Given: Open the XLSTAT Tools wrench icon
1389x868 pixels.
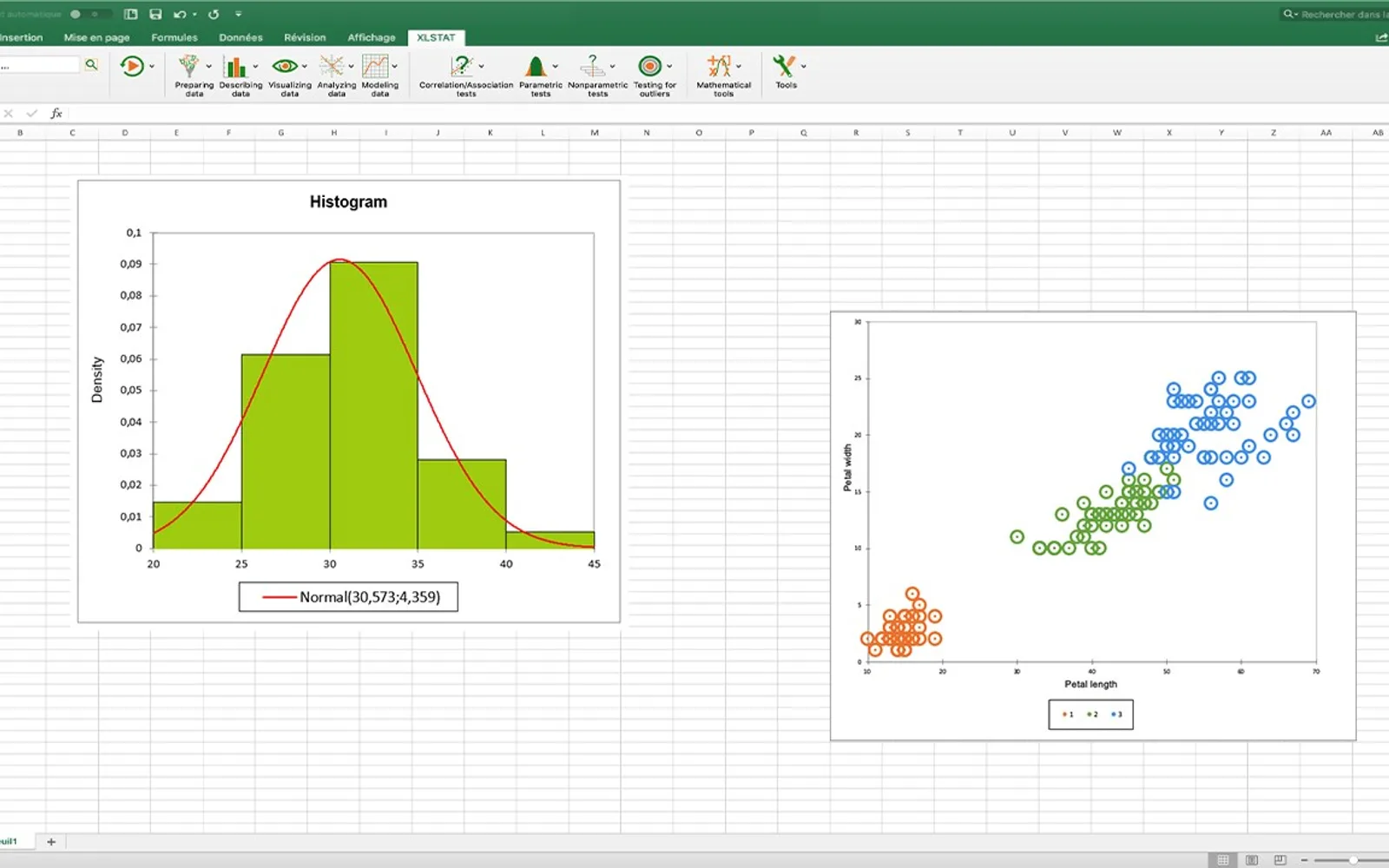Looking at the screenshot, I should tap(784, 66).
